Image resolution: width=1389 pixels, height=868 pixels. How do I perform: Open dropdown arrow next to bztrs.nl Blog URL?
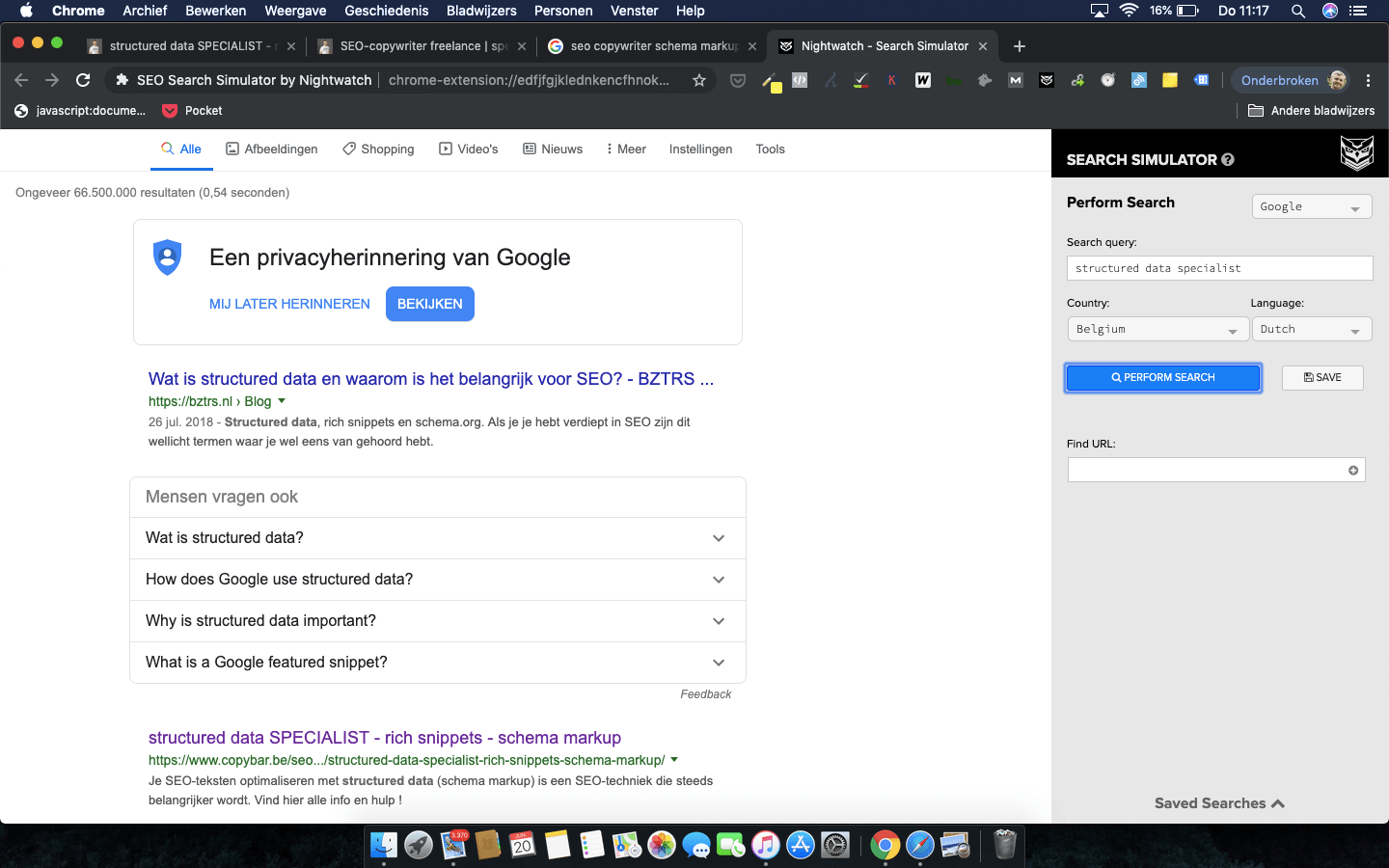pyautogui.click(x=282, y=401)
